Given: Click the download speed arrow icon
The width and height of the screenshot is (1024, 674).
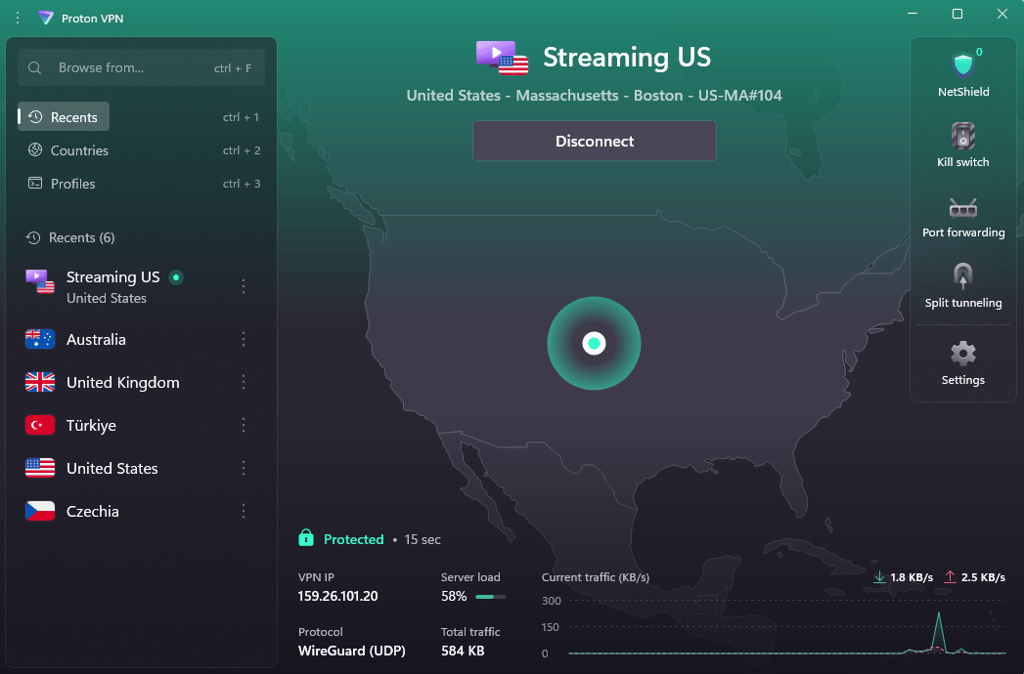Looking at the screenshot, I should click(x=879, y=577).
